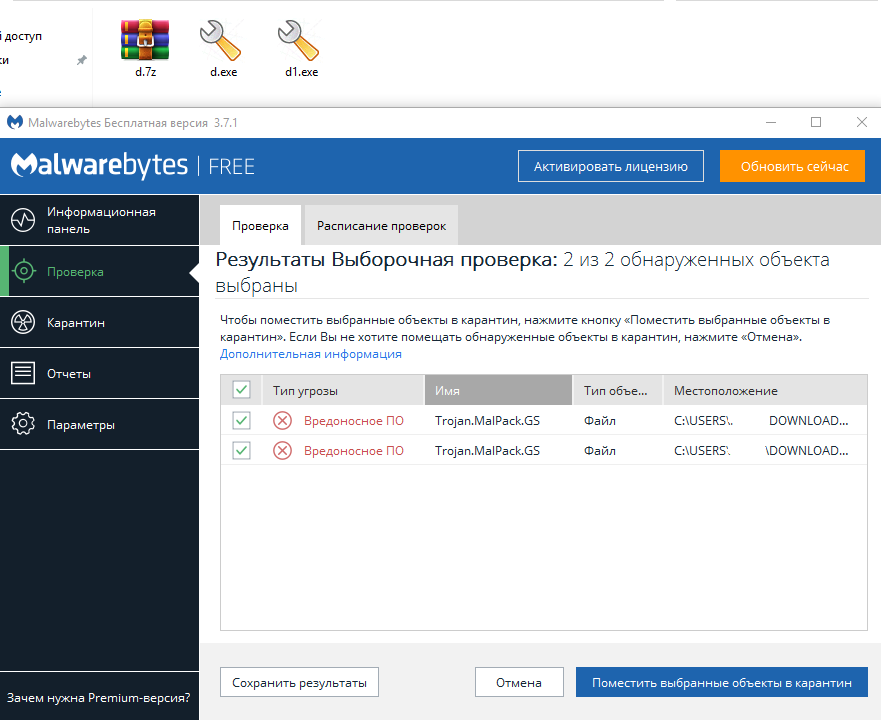Click the dashboard pulse icon in sidebar

point(23,220)
